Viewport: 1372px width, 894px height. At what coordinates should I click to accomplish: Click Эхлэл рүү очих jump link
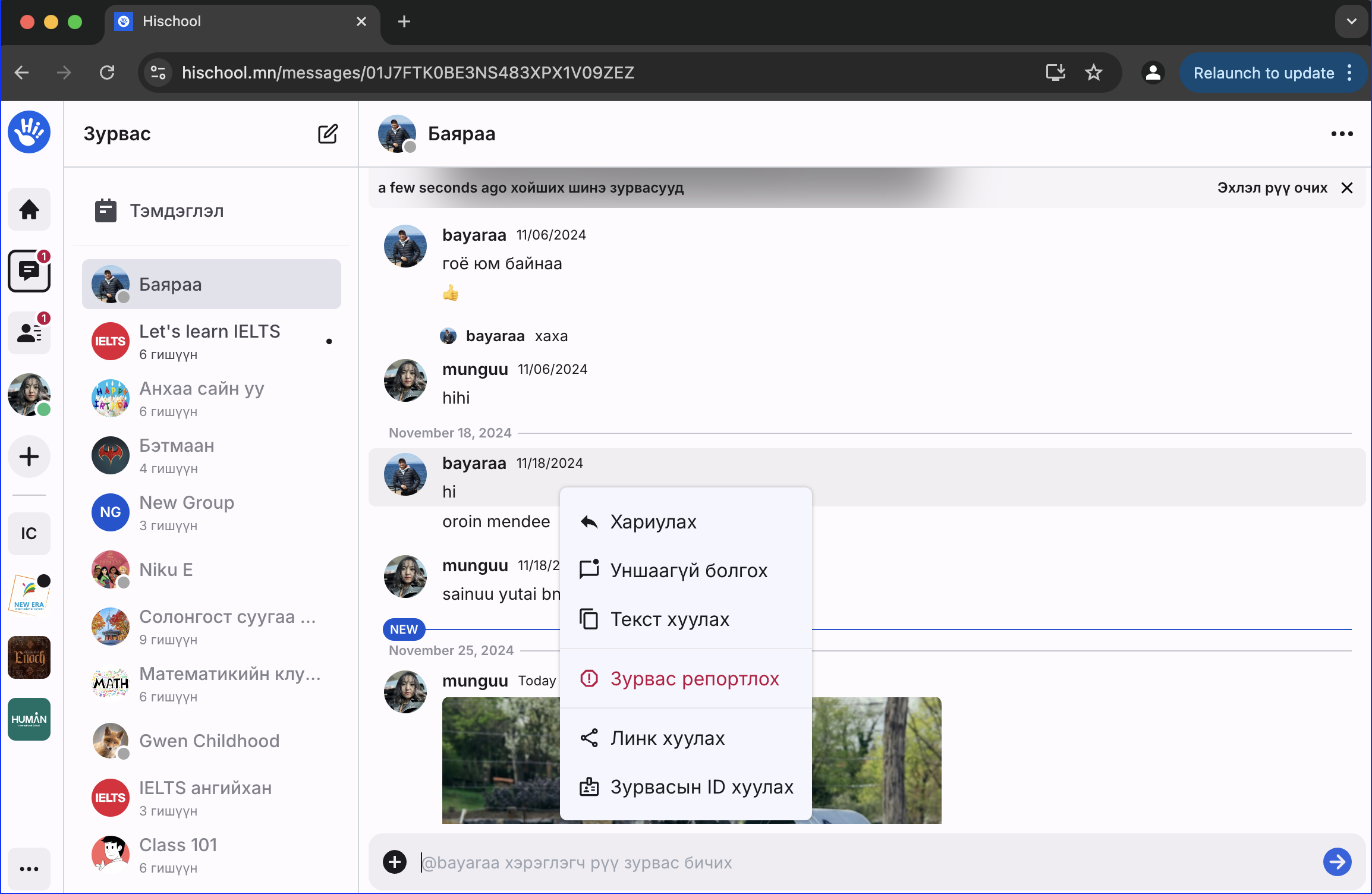point(1272,188)
